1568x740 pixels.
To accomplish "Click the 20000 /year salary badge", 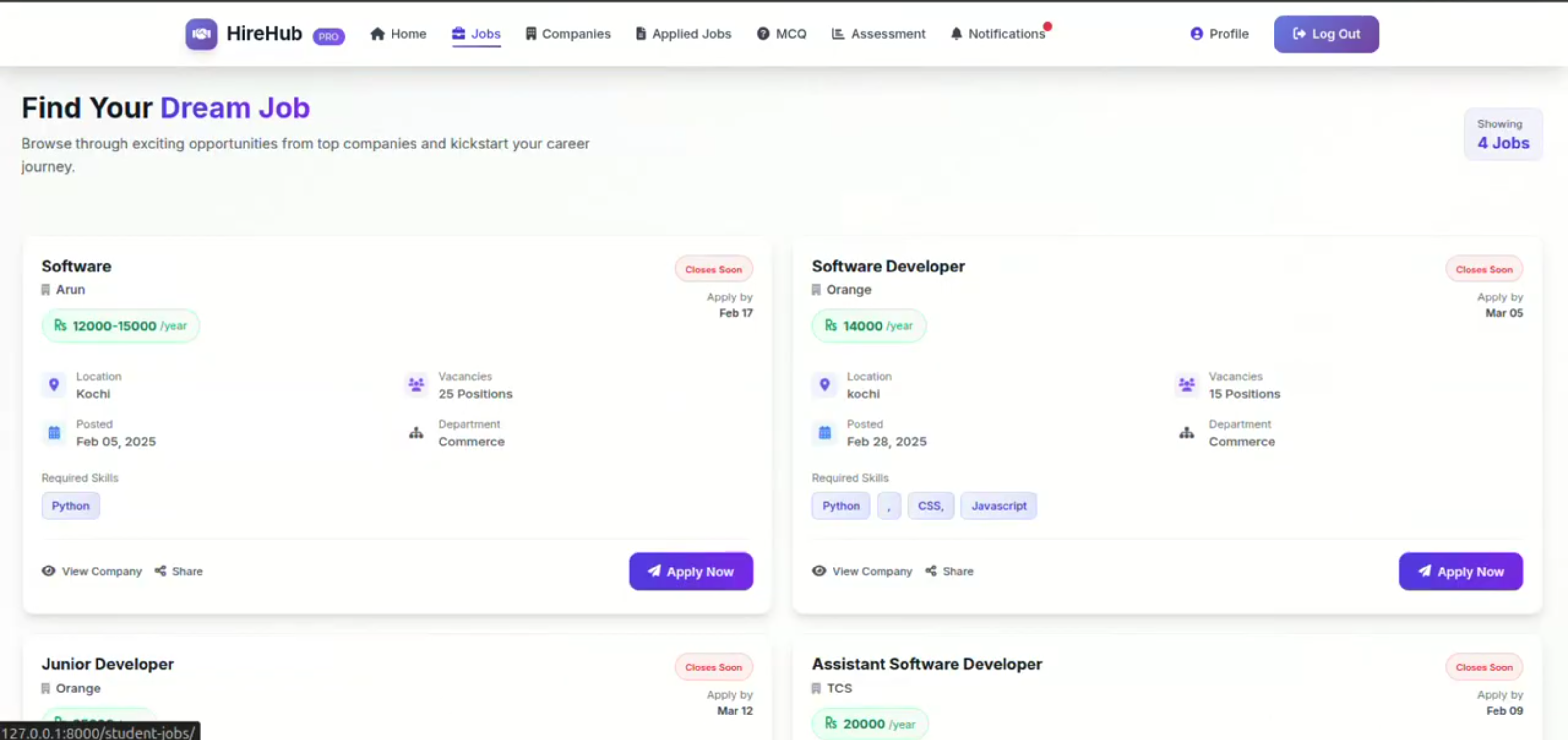I will [870, 723].
